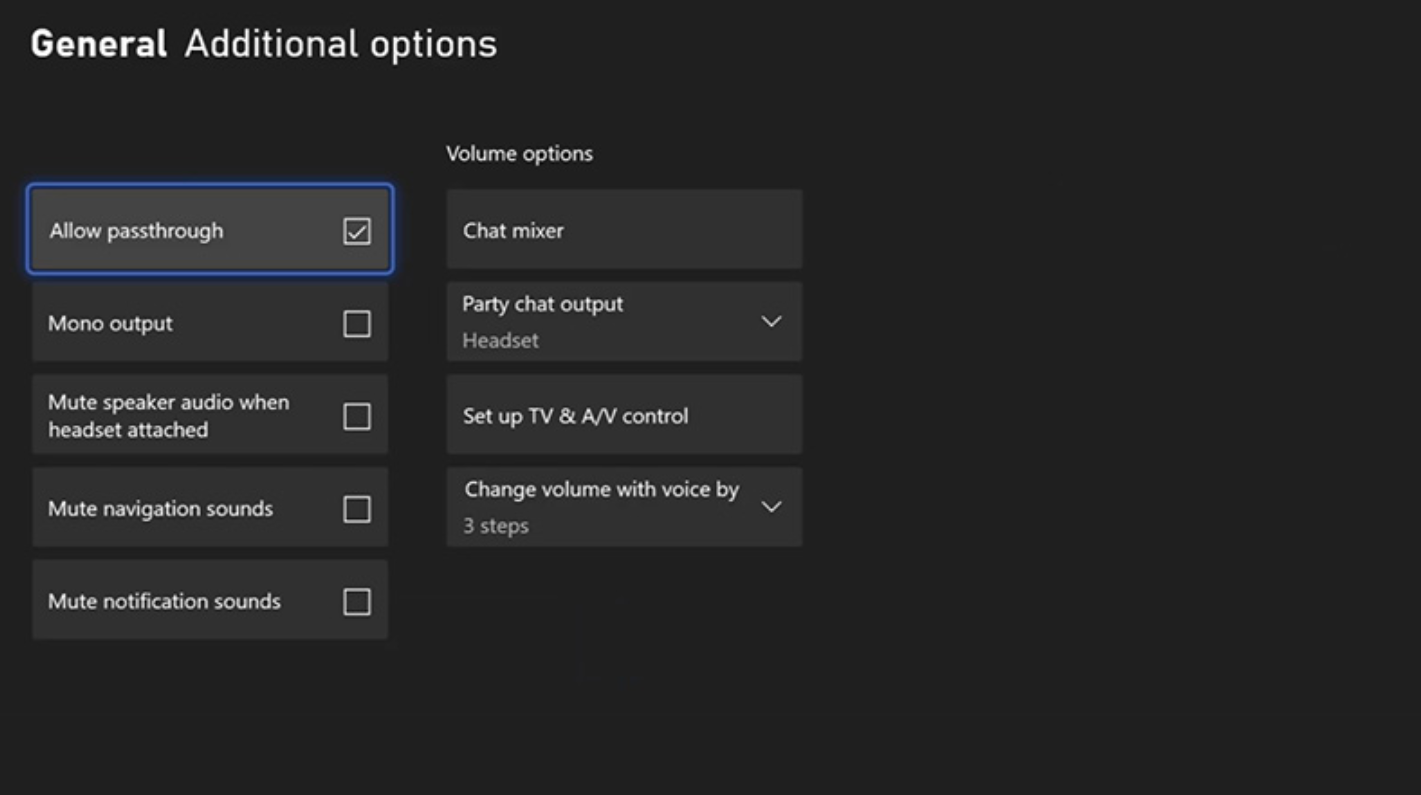This screenshot has width=1421, height=795.
Task: Open the Chat mixer option
Action: [624, 230]
